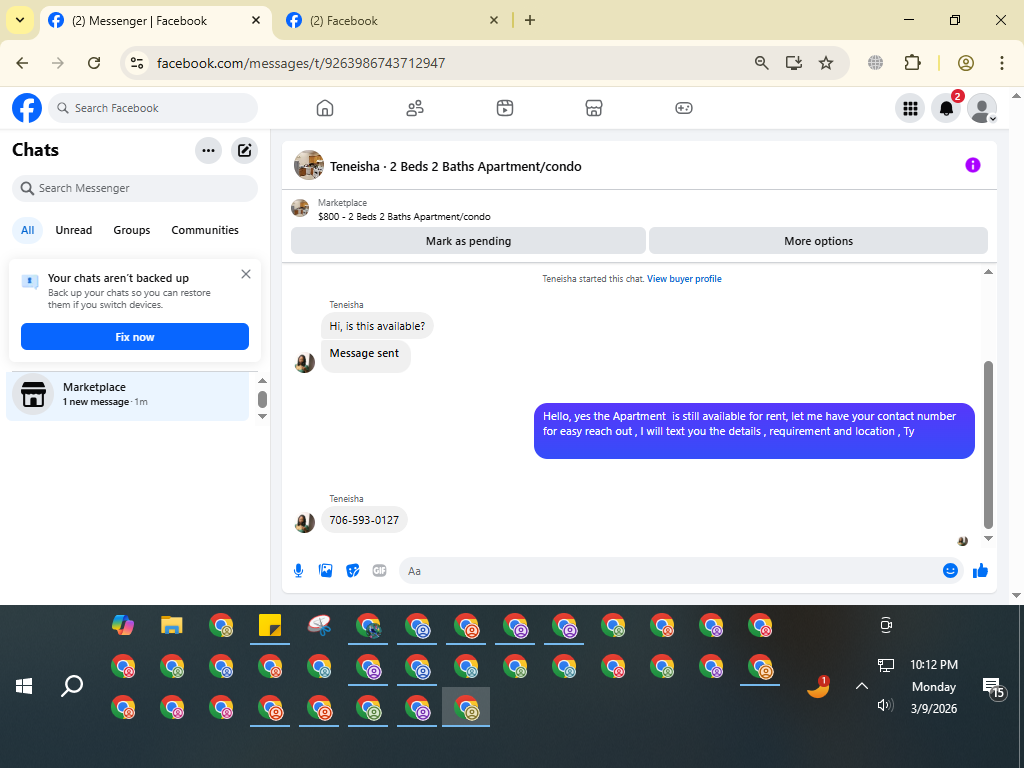This screenshot has height=768, width=1024.
Task: Open Windows taskbar search
Action: tap(72, 686)
